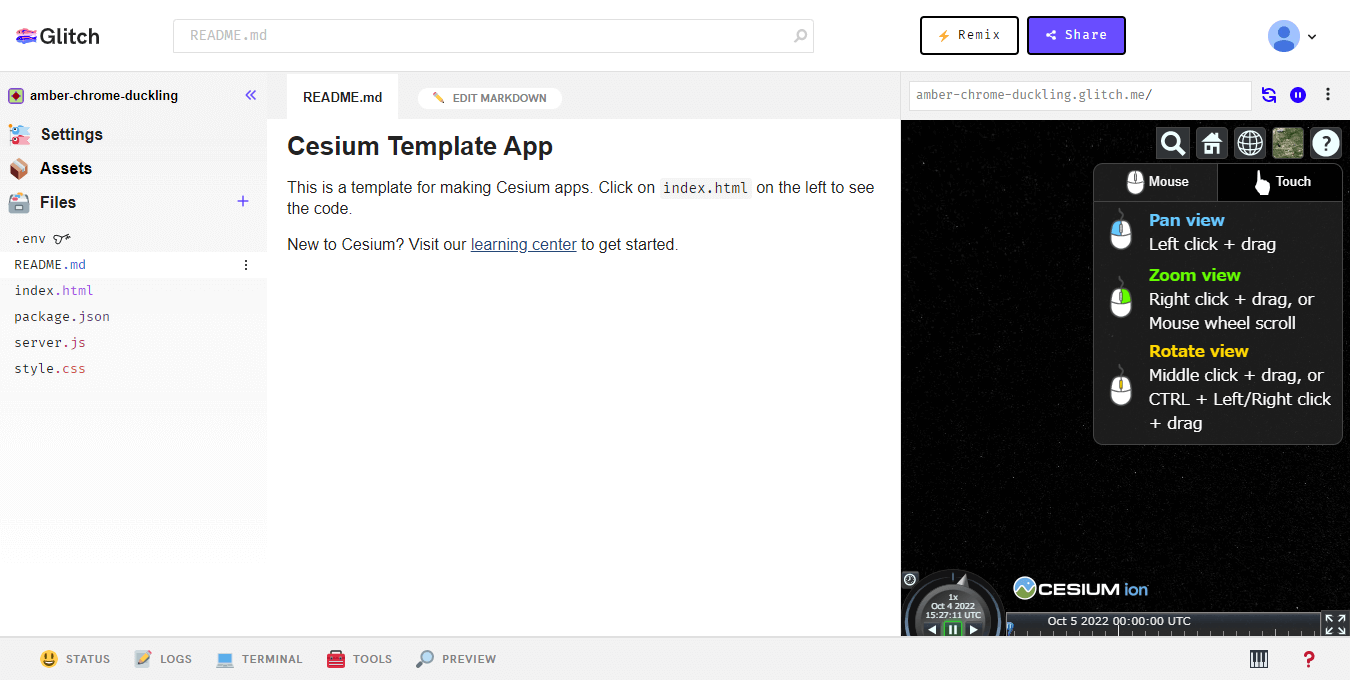Follow the learning center link
Screen dimensions: 1350x680
point(524,244)
